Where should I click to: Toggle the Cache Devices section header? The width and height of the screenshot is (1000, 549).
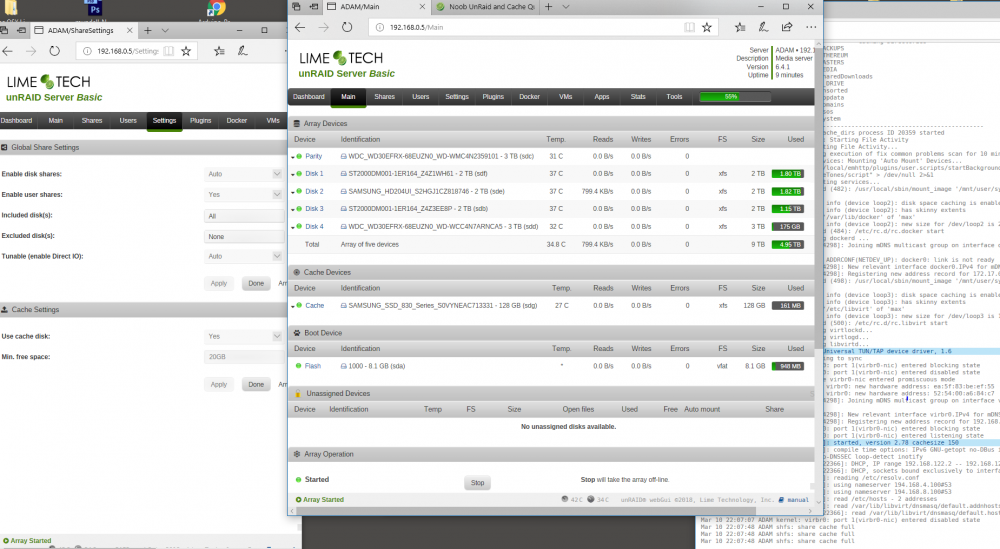[x=552, y=272]
